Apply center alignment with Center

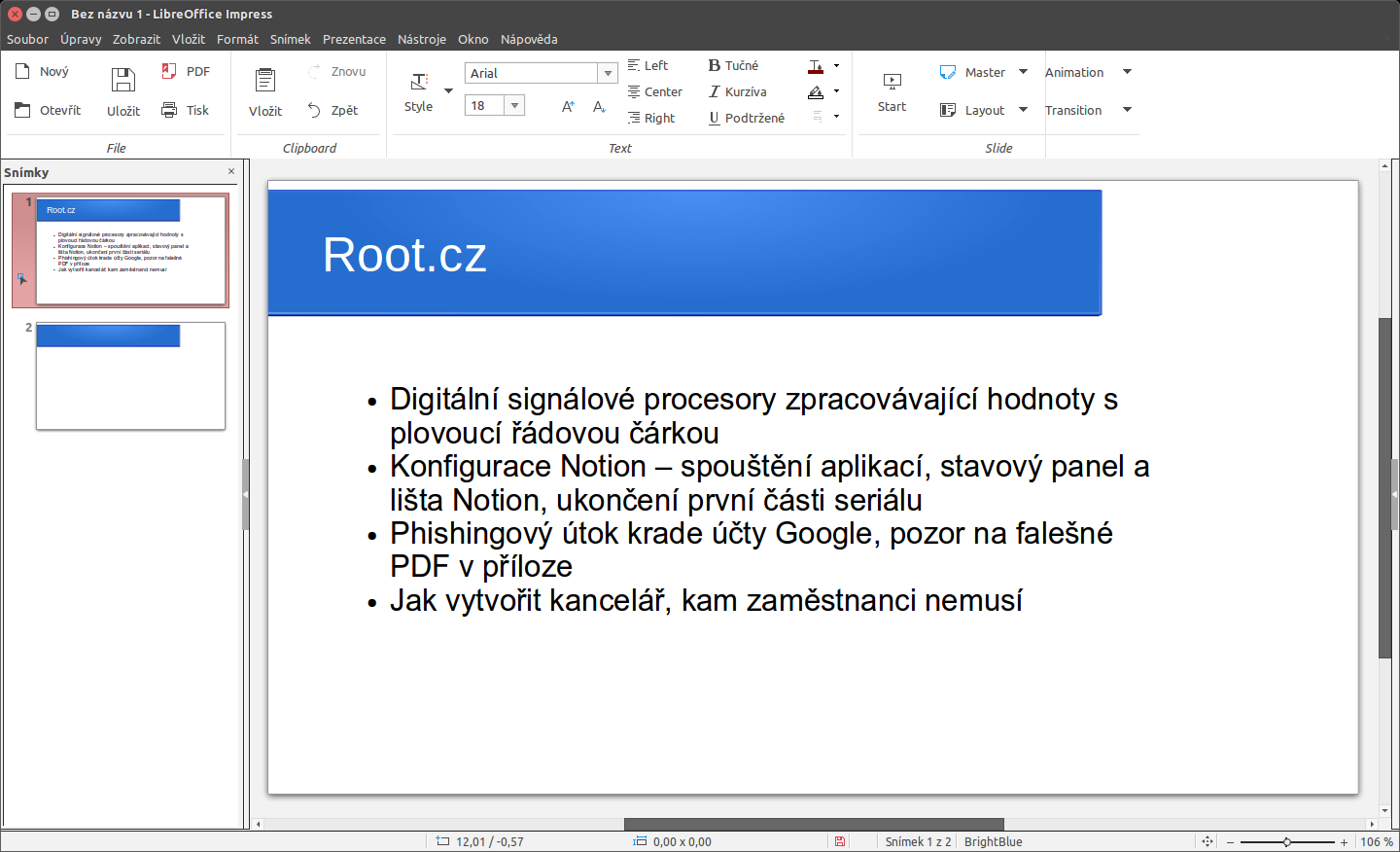pos(656,91)
